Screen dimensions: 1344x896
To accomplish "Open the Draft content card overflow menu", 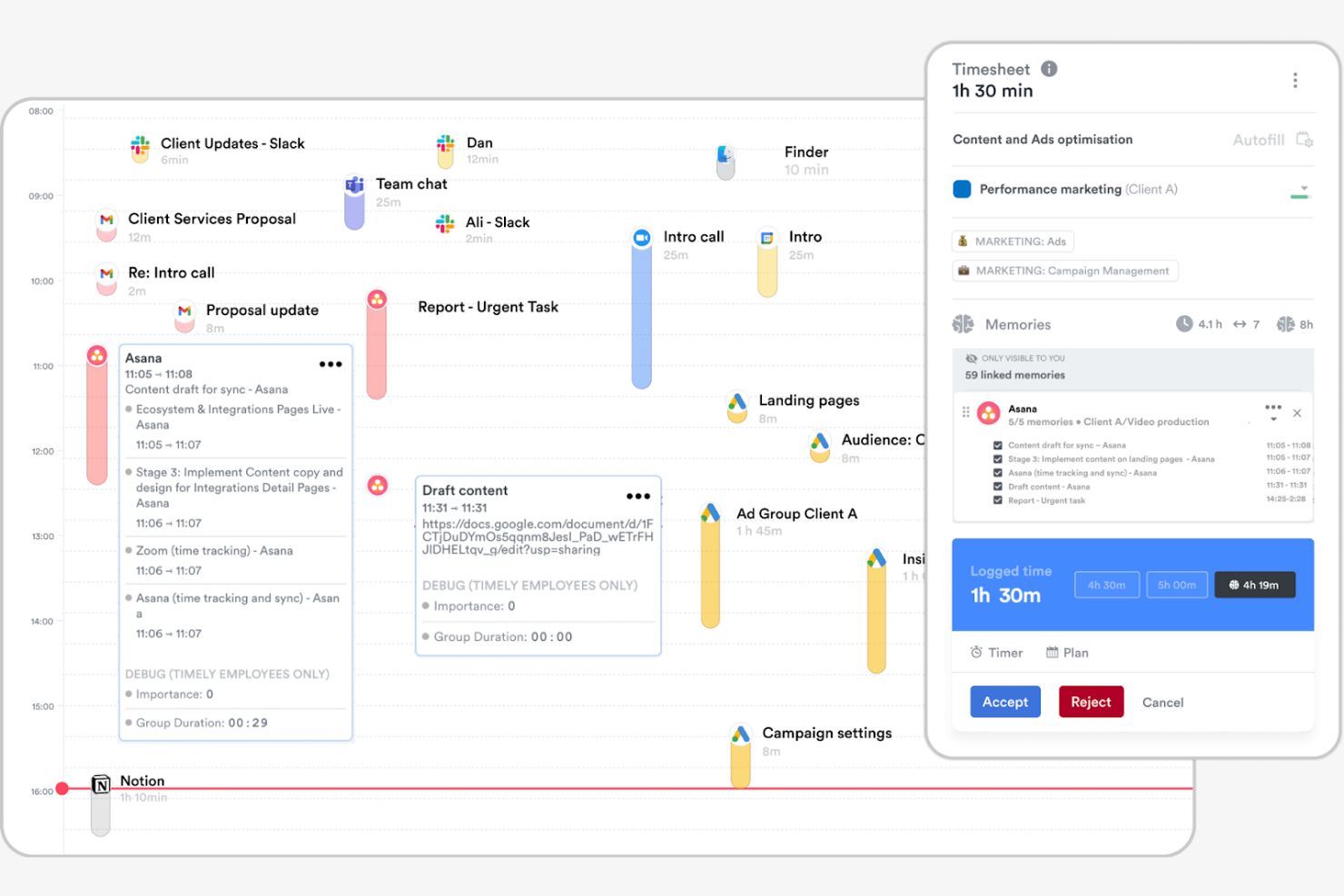I will pyautogui.click(x=638, y=496).
